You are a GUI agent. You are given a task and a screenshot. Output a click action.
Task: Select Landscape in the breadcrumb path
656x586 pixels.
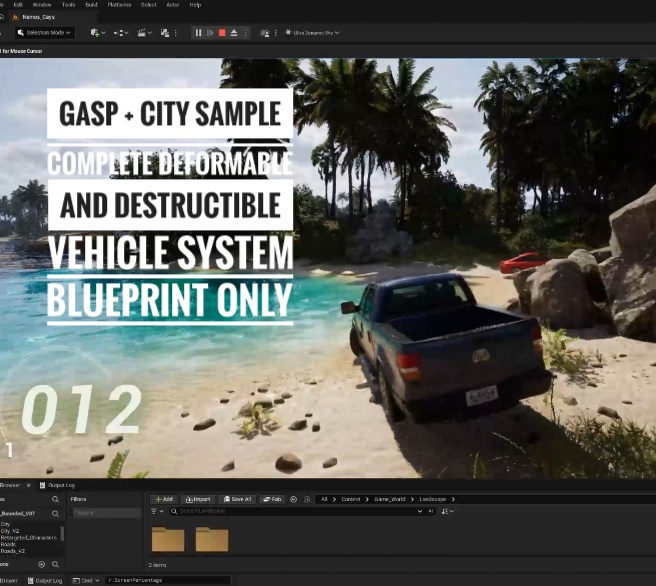[433, 499]
